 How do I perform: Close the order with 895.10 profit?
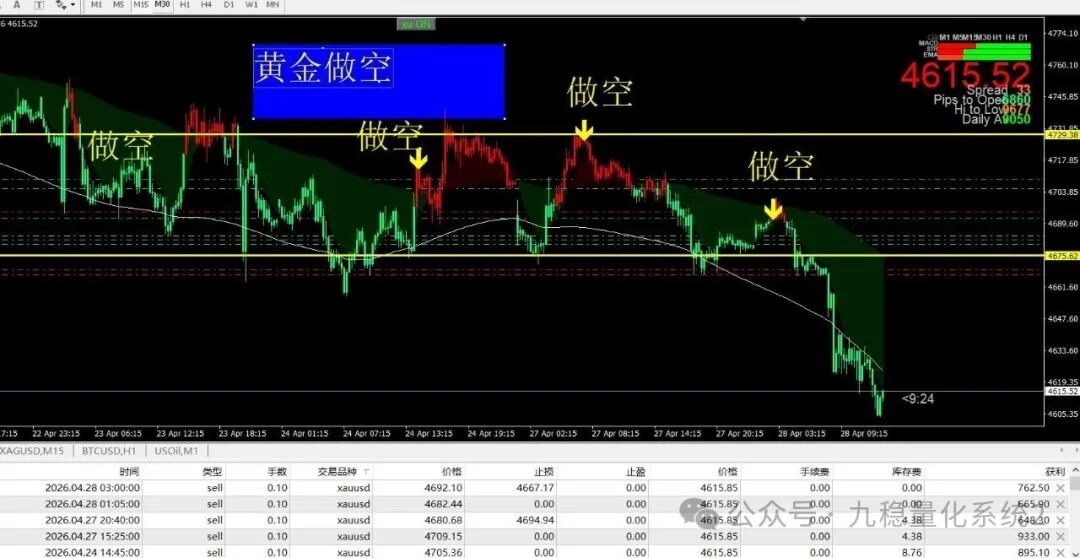1059,552
